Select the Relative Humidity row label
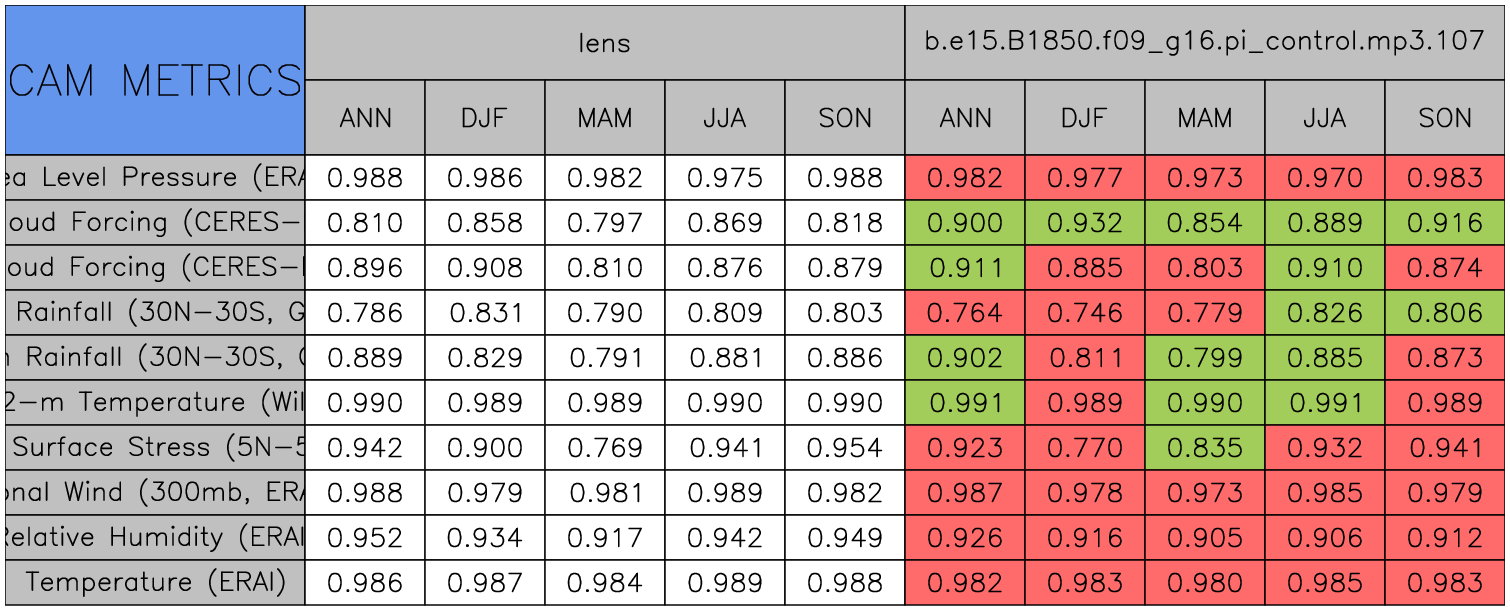 [155, 538]
